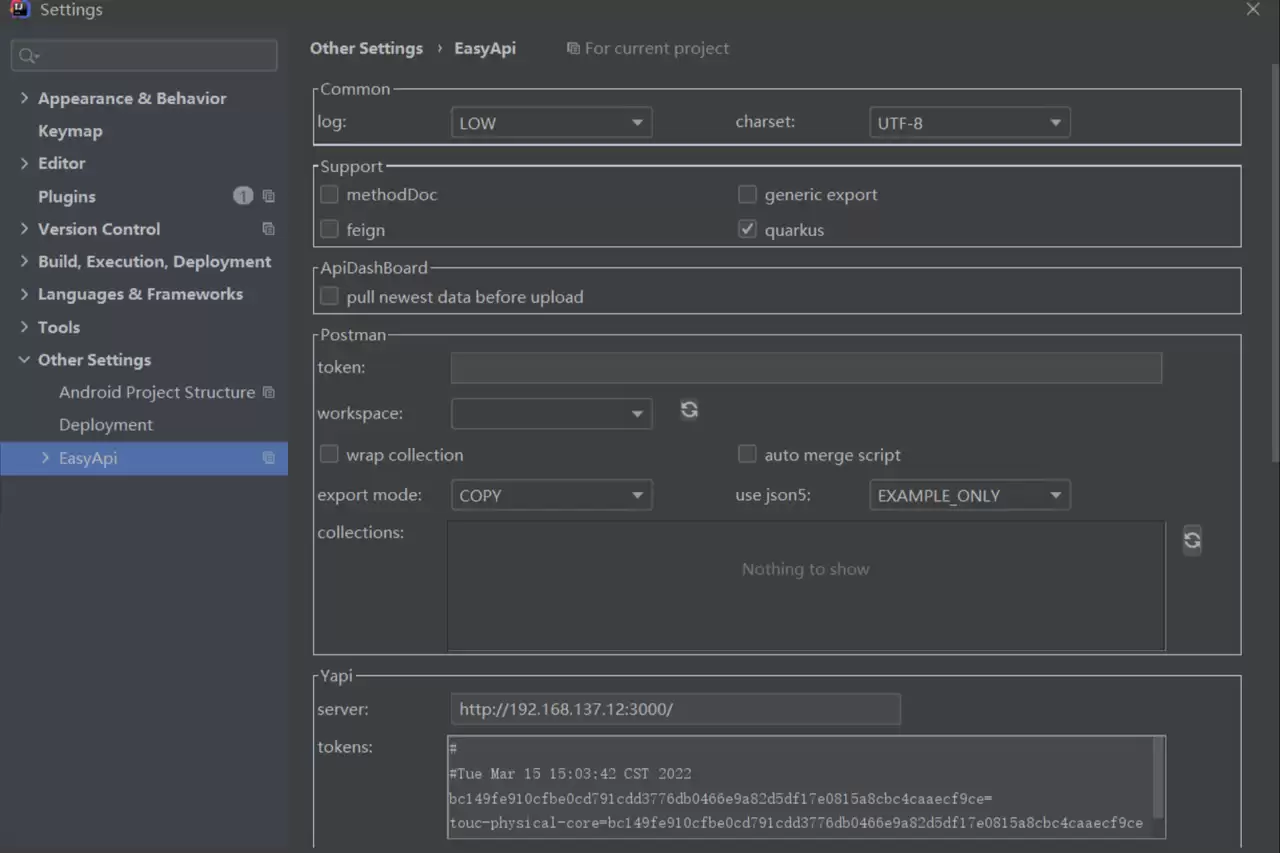The width and height of the screenshot is (1280, 853).
Task: Expand the EasyApi tree node arrow
Action: point(45,458)
